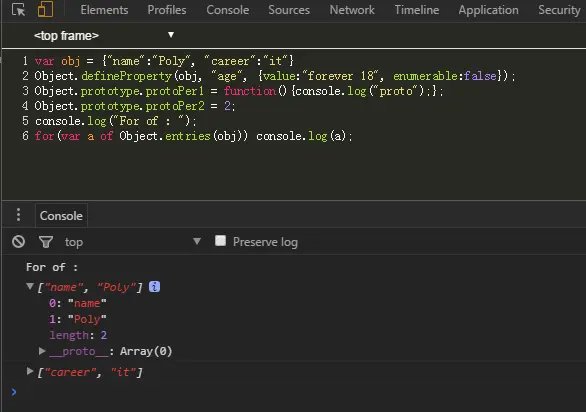Open the top frame dropdown arrow
Viewport: 586px width, 412px height.
[x=171, y=35]
